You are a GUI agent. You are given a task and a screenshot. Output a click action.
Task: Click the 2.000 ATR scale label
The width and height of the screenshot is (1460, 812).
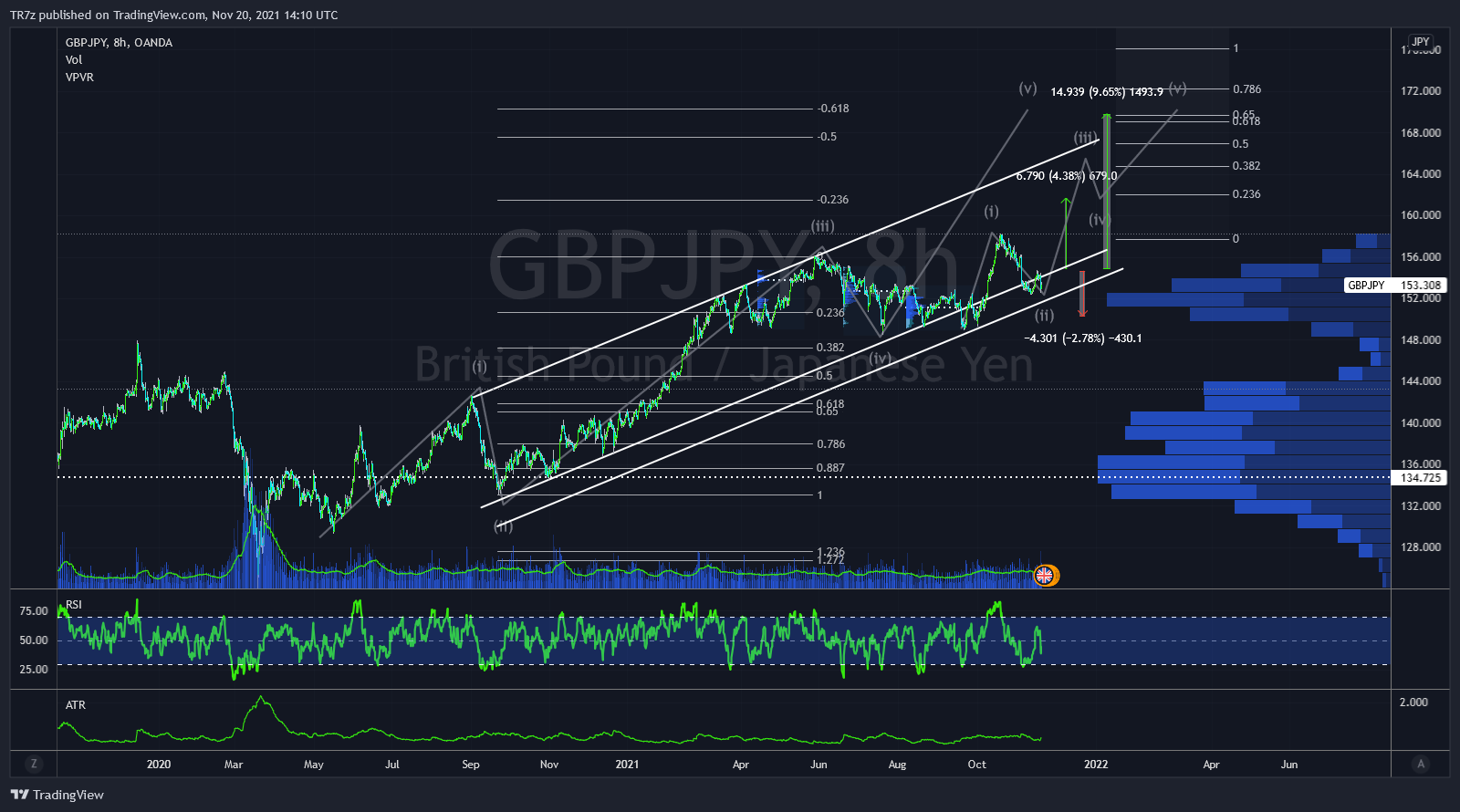click(1413, 702)
